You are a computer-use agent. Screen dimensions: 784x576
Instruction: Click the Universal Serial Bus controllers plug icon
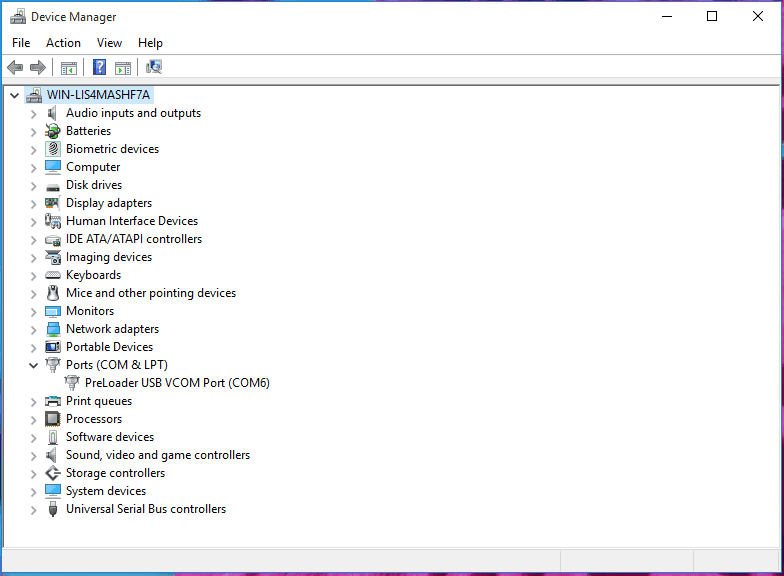tap(53, 509)
